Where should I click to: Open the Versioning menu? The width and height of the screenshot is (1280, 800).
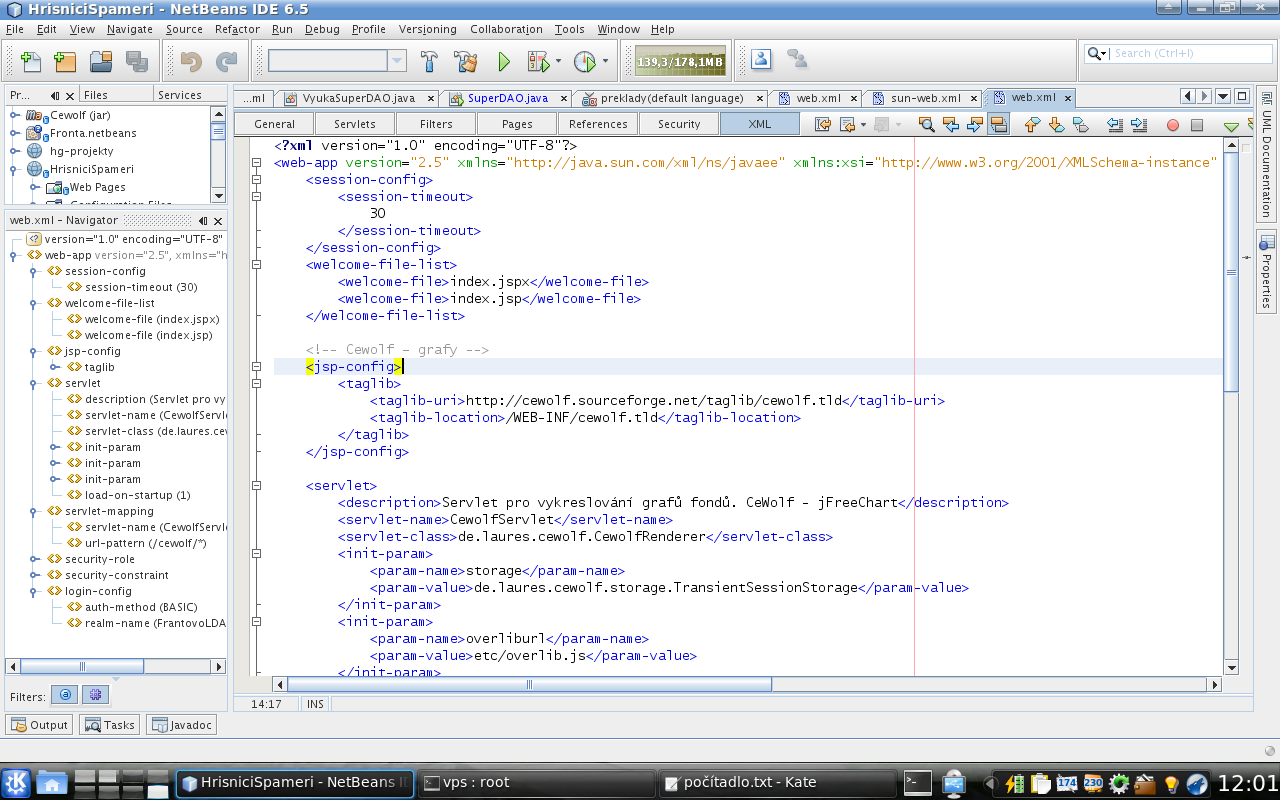pos(427,29)
